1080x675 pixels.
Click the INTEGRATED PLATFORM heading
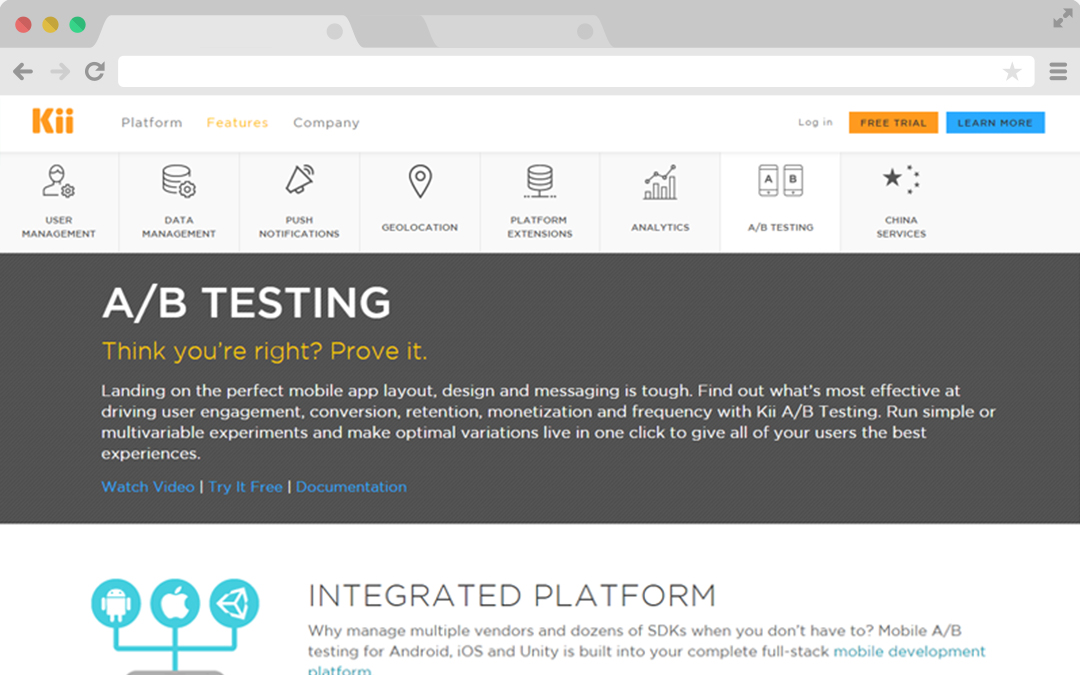(512, 596)
